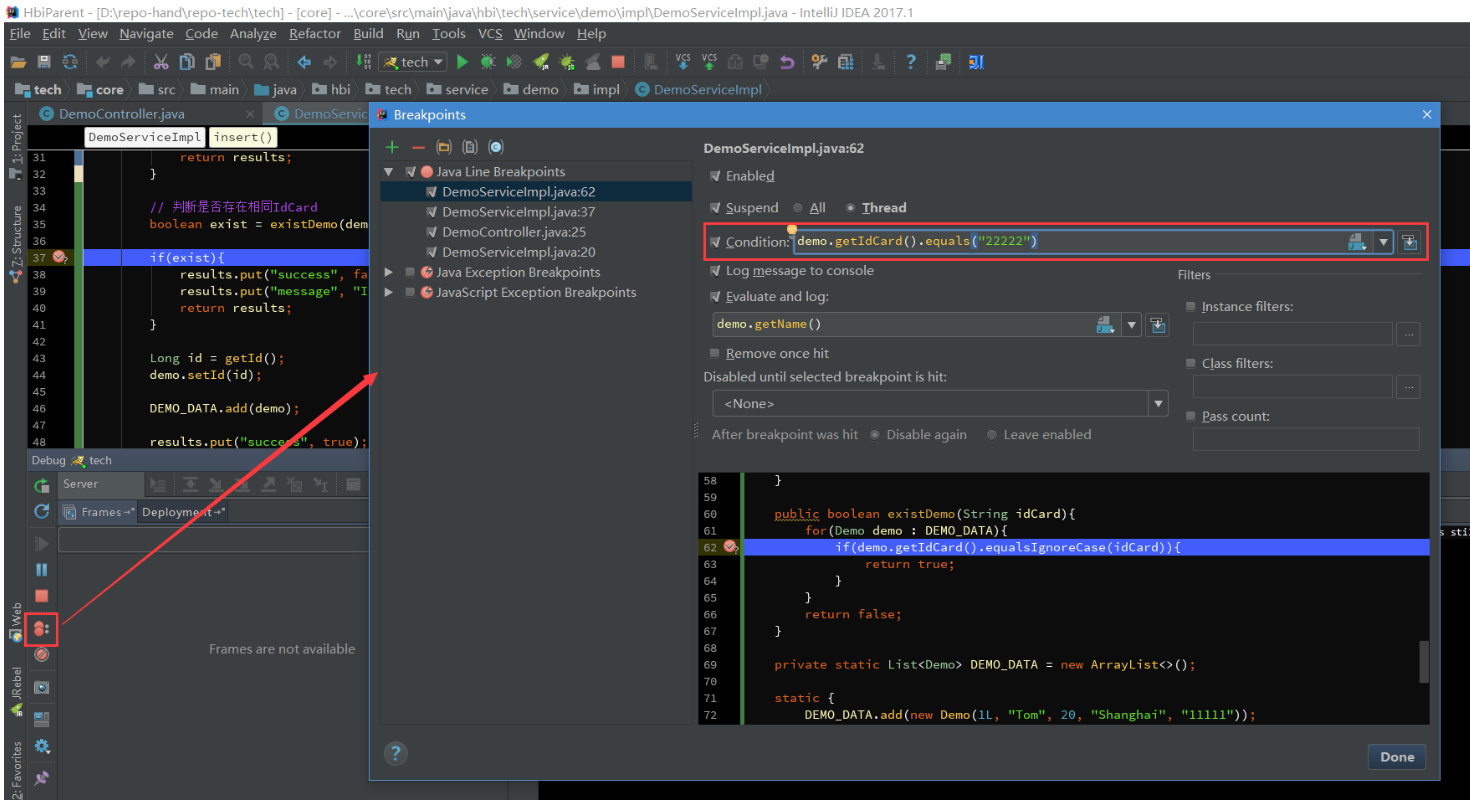Add a new breakpoint with green plus

[x=392, y=147]
